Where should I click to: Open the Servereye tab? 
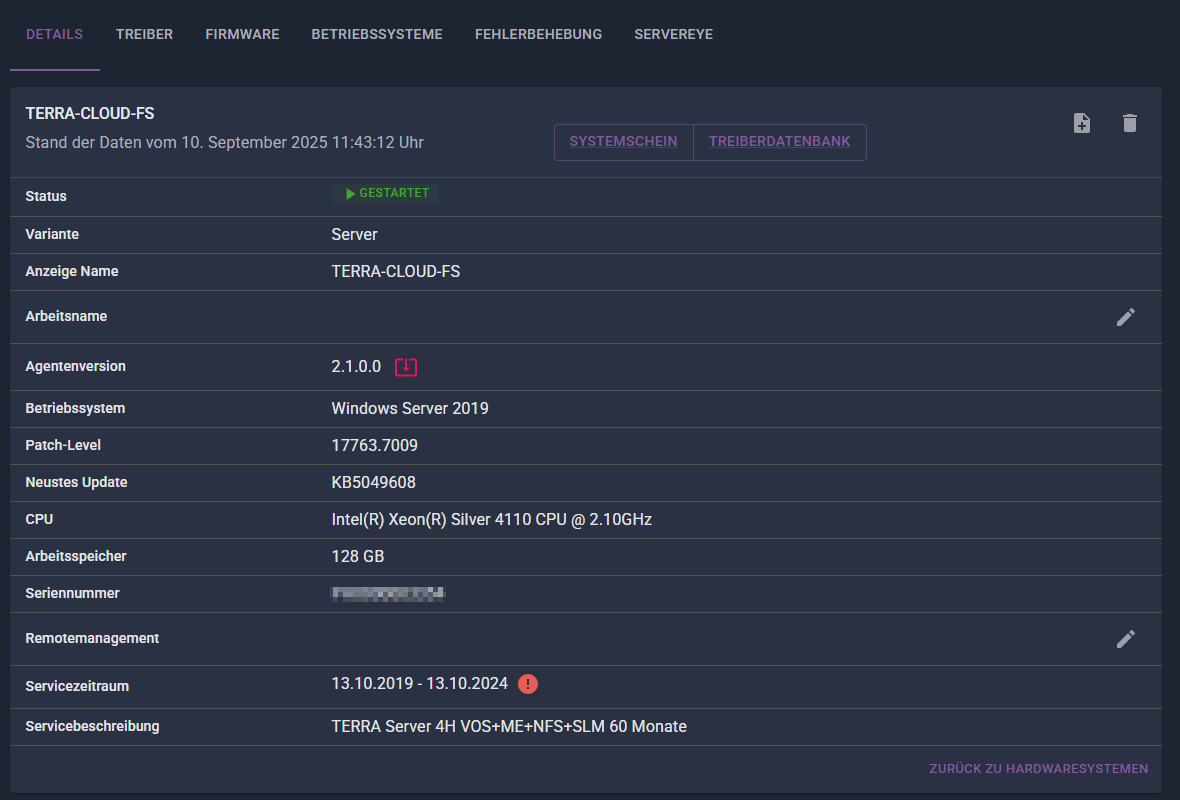[674, 35]
